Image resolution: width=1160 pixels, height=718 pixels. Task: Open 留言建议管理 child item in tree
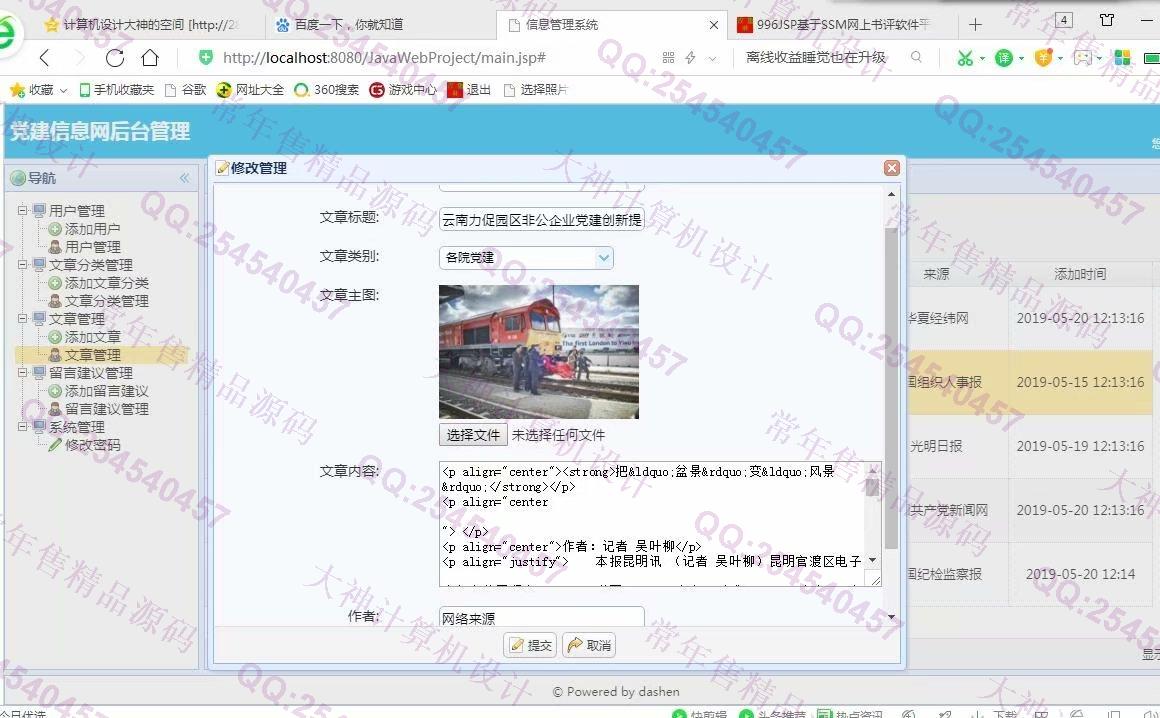[x=107, y=409]
